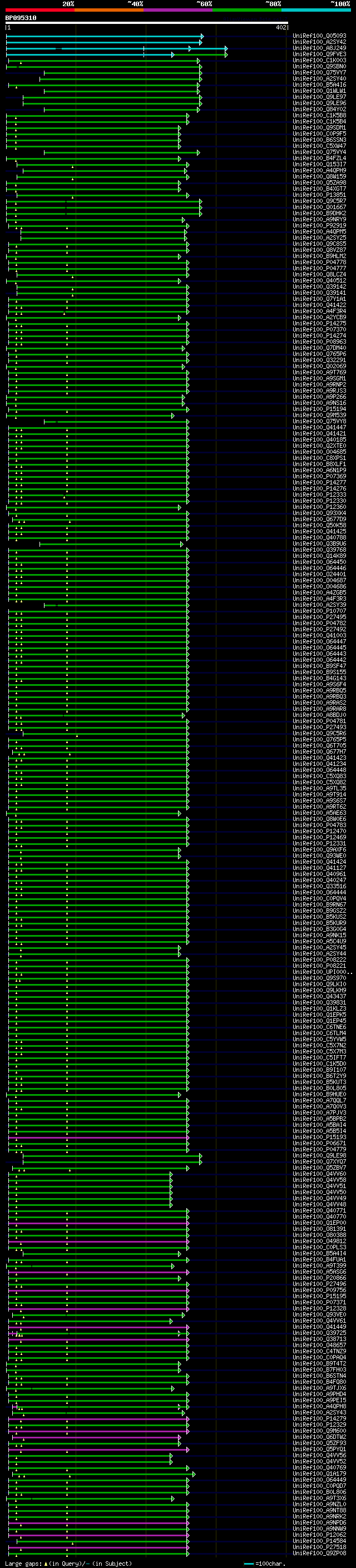Screen dimensions: 356x1568
Task: Select hit label UniRef100_A9S6F4
Action: pos(319,684)
